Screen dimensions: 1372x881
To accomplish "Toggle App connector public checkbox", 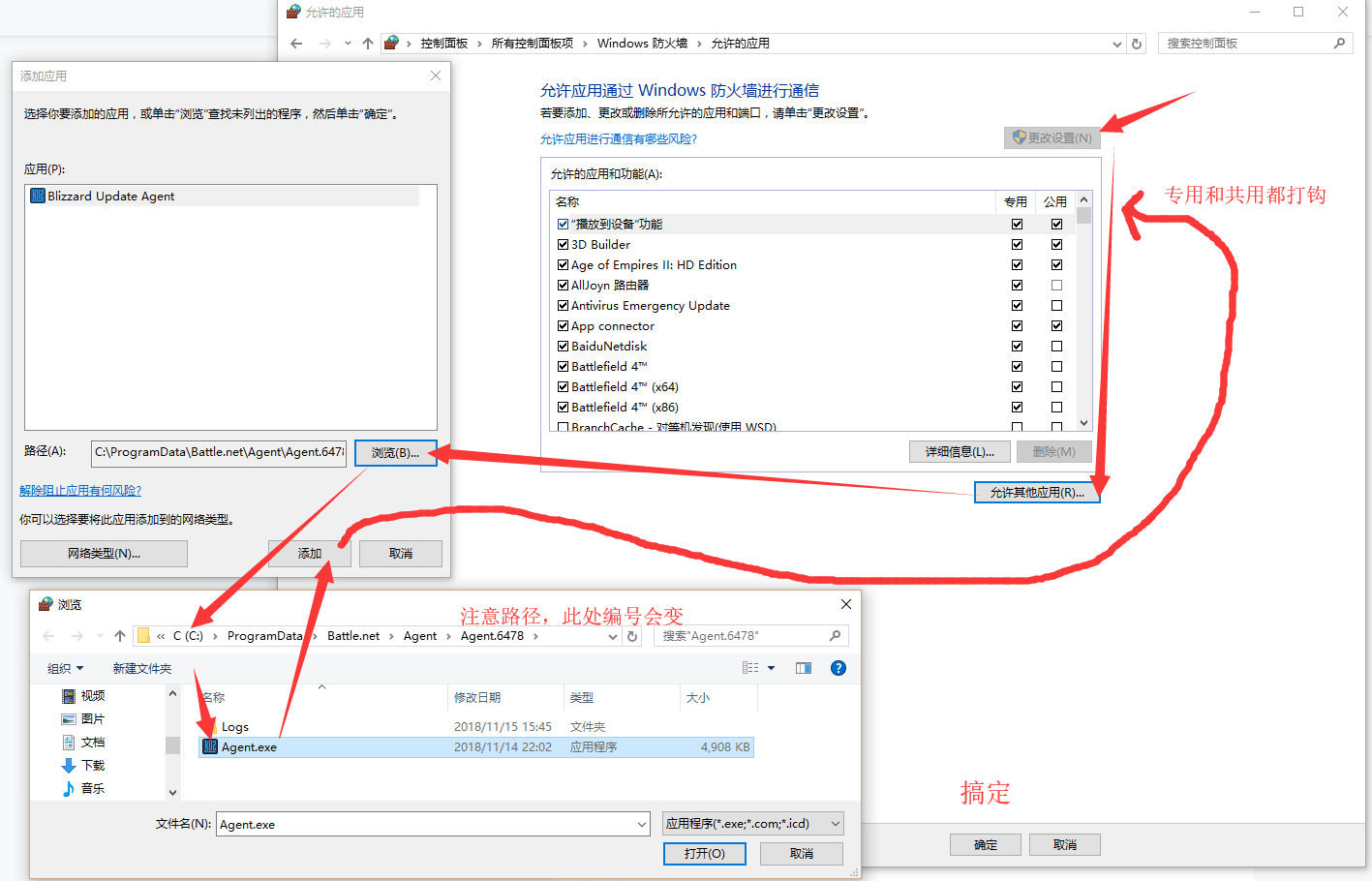I will [1056, 326].
